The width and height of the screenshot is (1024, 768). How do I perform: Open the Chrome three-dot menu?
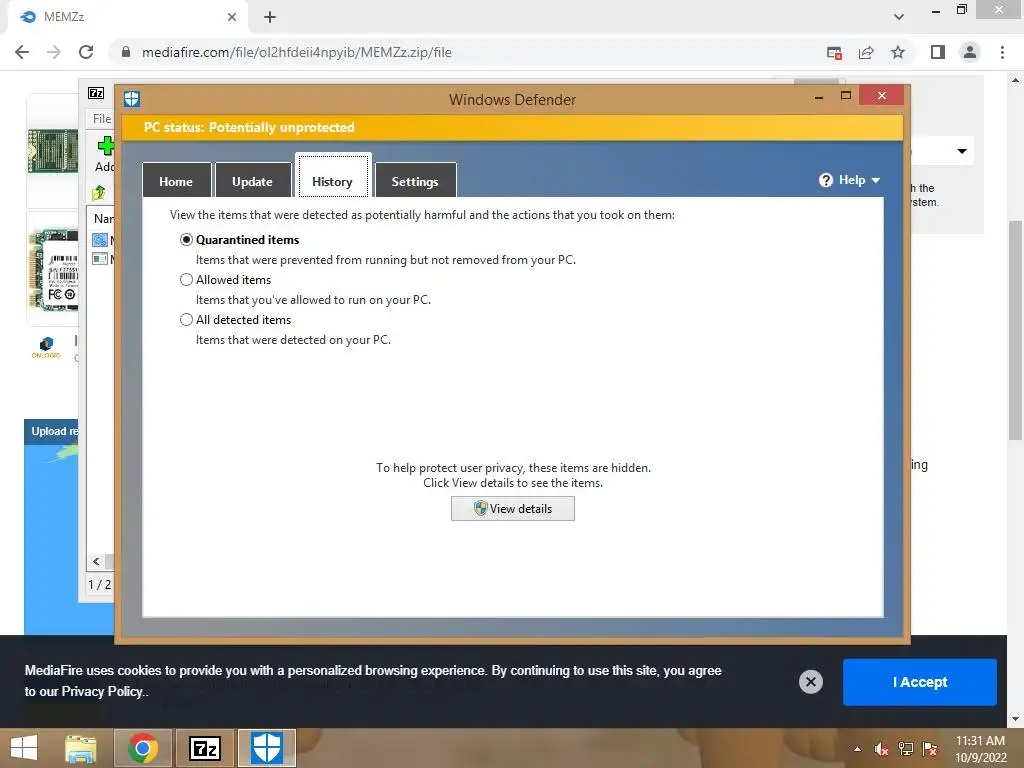click(1002, 52)
